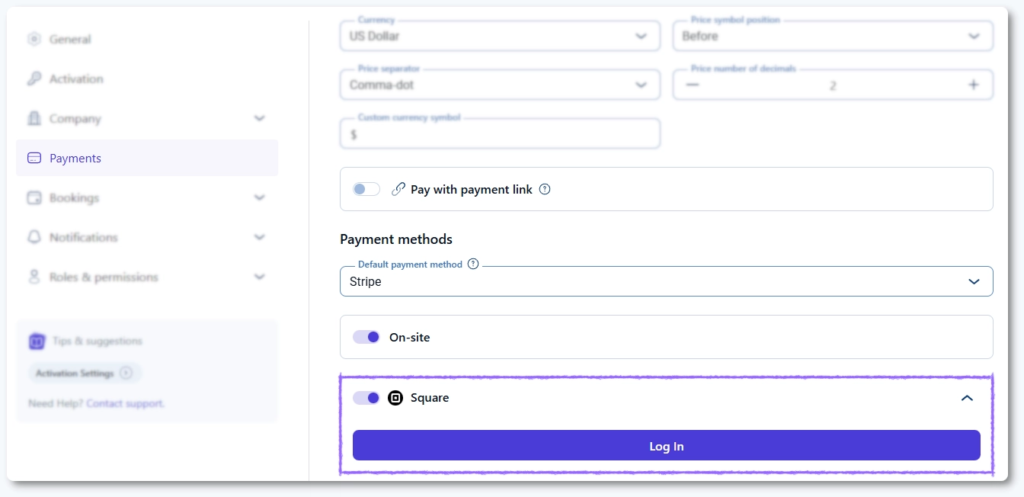Screen dimensions: 1024x497
Task: Follow the Contact support link
Action: (125, 403)
